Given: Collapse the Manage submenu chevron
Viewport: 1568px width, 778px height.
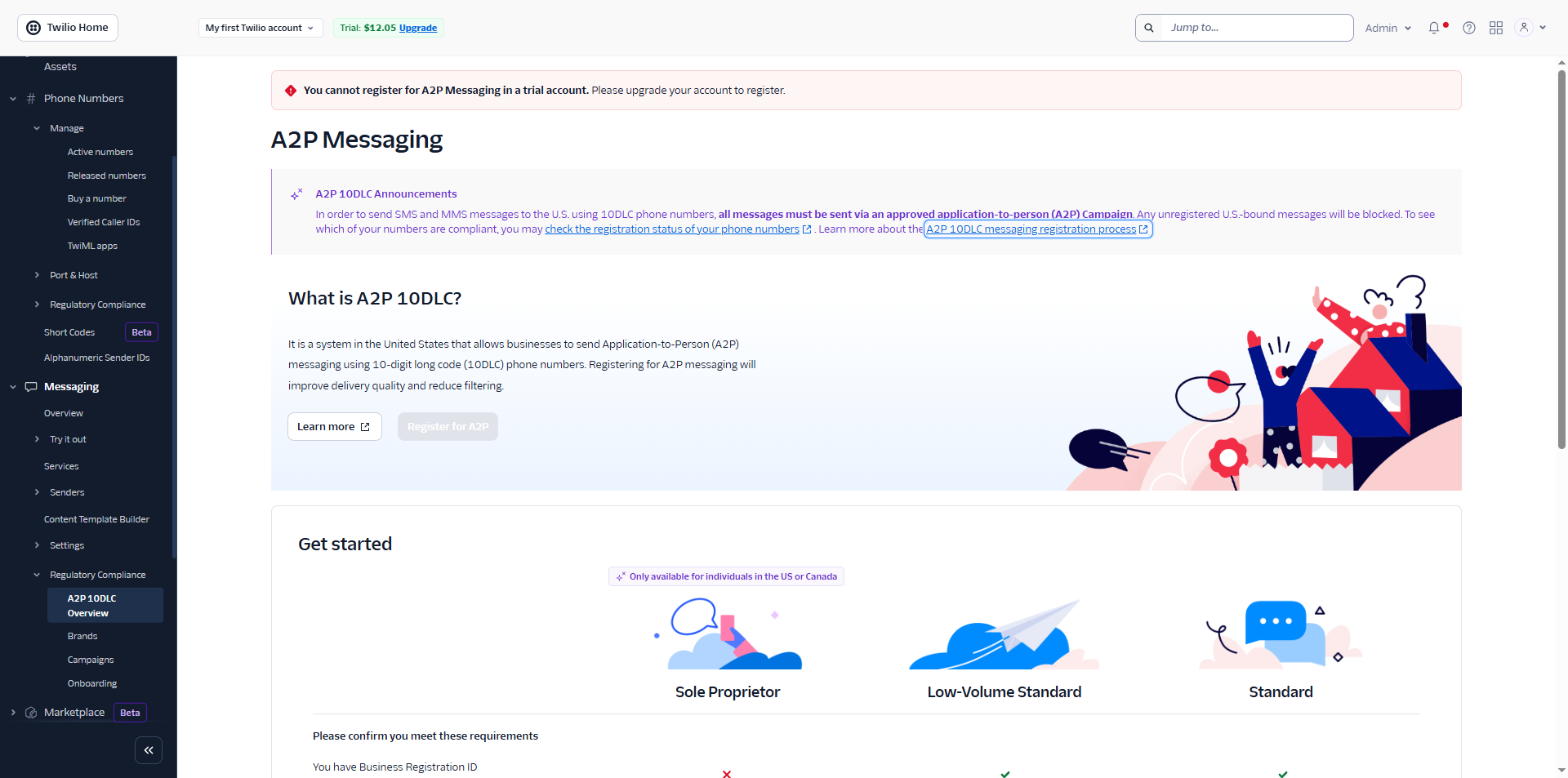Looking at the screenshot, I should click(x=37, y=128).
